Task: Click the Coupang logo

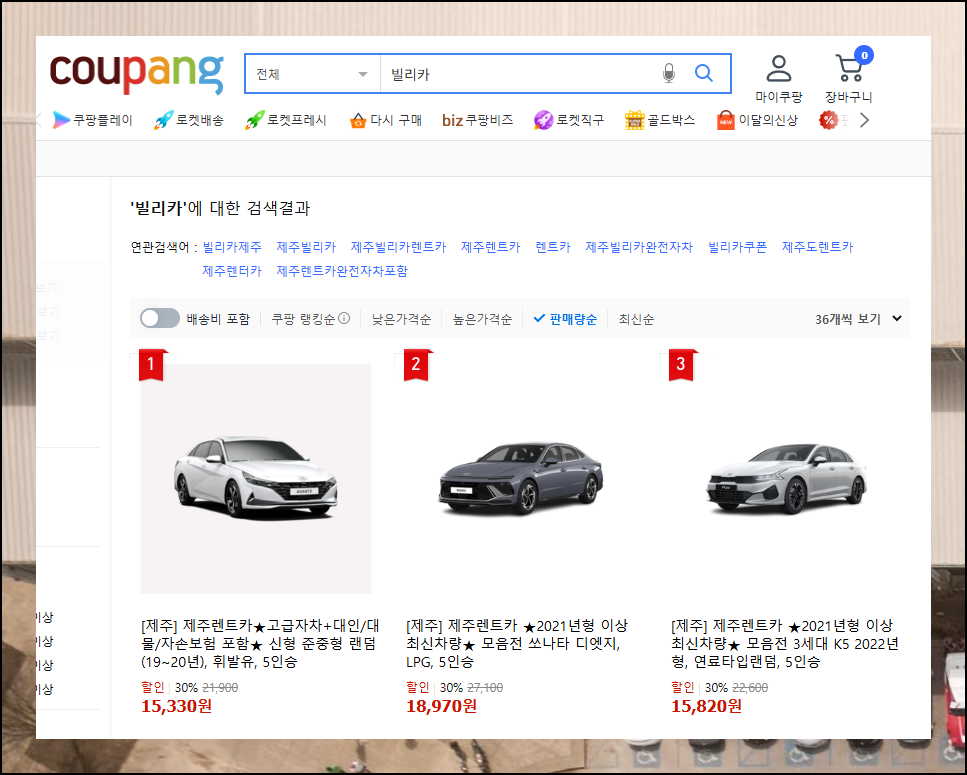Action: [x=136, y=74]
